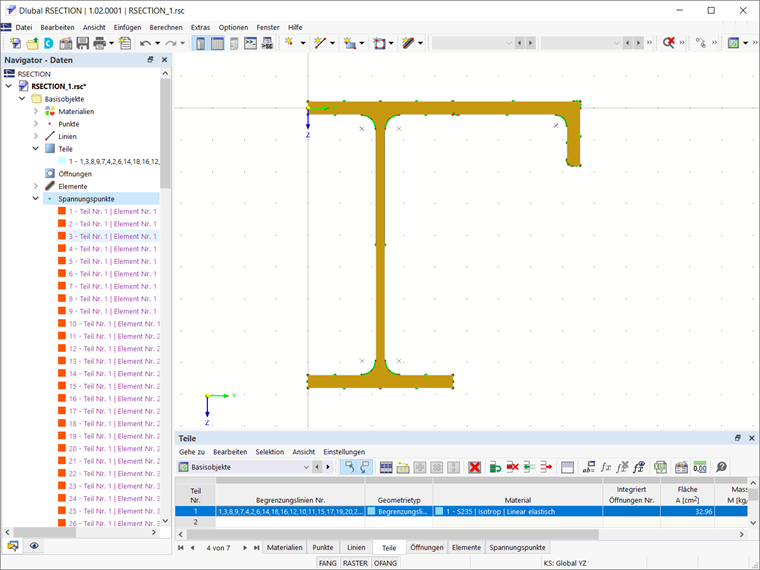
Task: Click the print icon in the main toolbar
Action: [100, 44]
